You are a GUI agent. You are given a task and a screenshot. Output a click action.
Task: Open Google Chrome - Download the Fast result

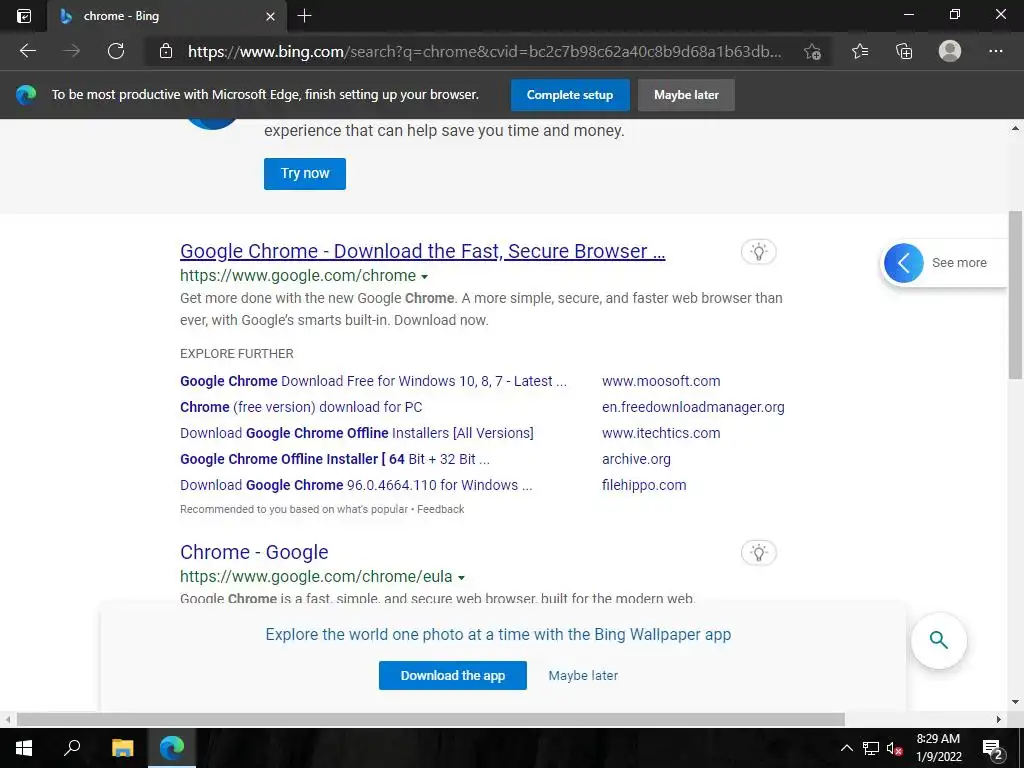click(x=423, y=251)
